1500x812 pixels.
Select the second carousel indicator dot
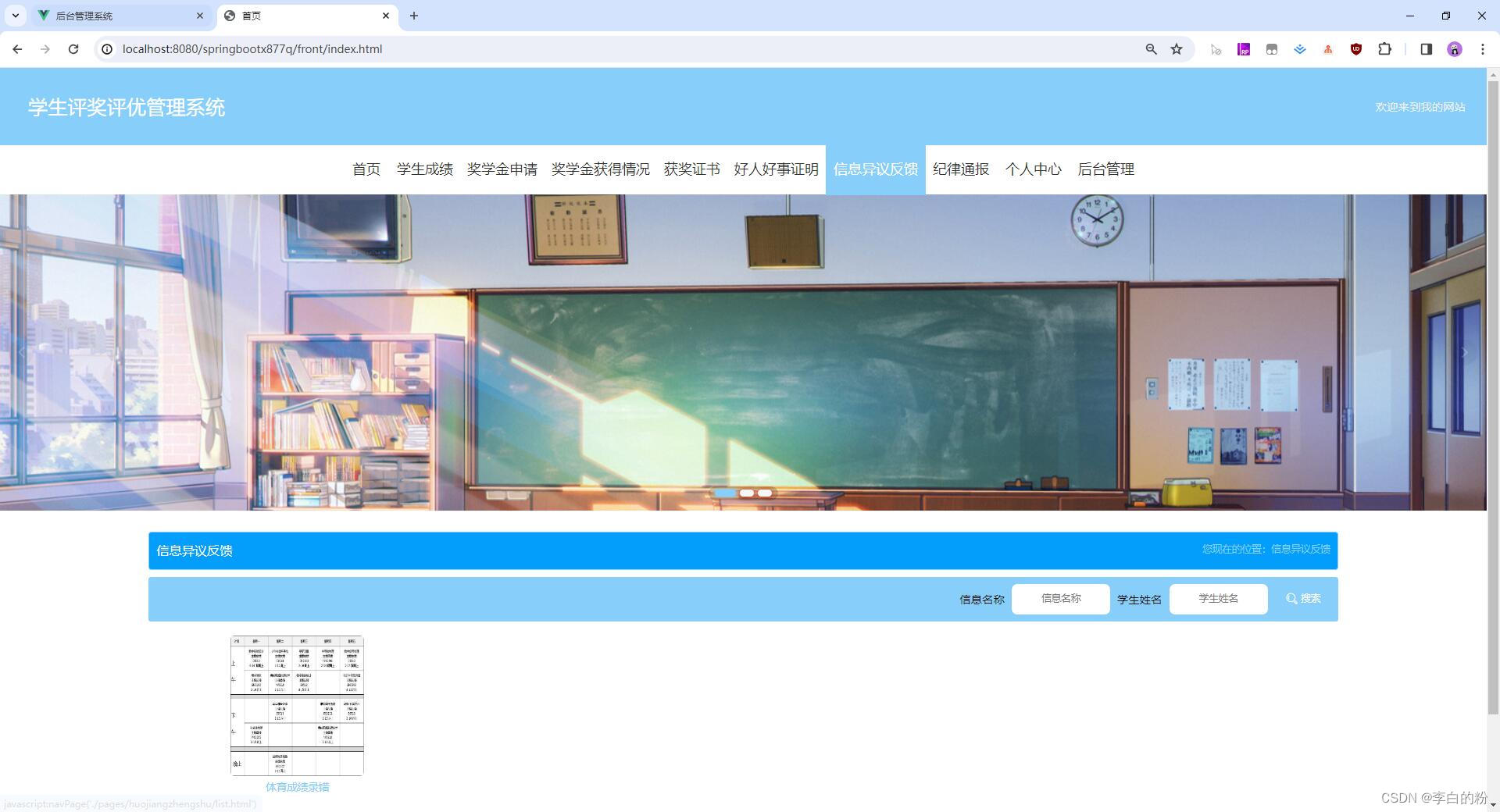(x=747, y=493)
